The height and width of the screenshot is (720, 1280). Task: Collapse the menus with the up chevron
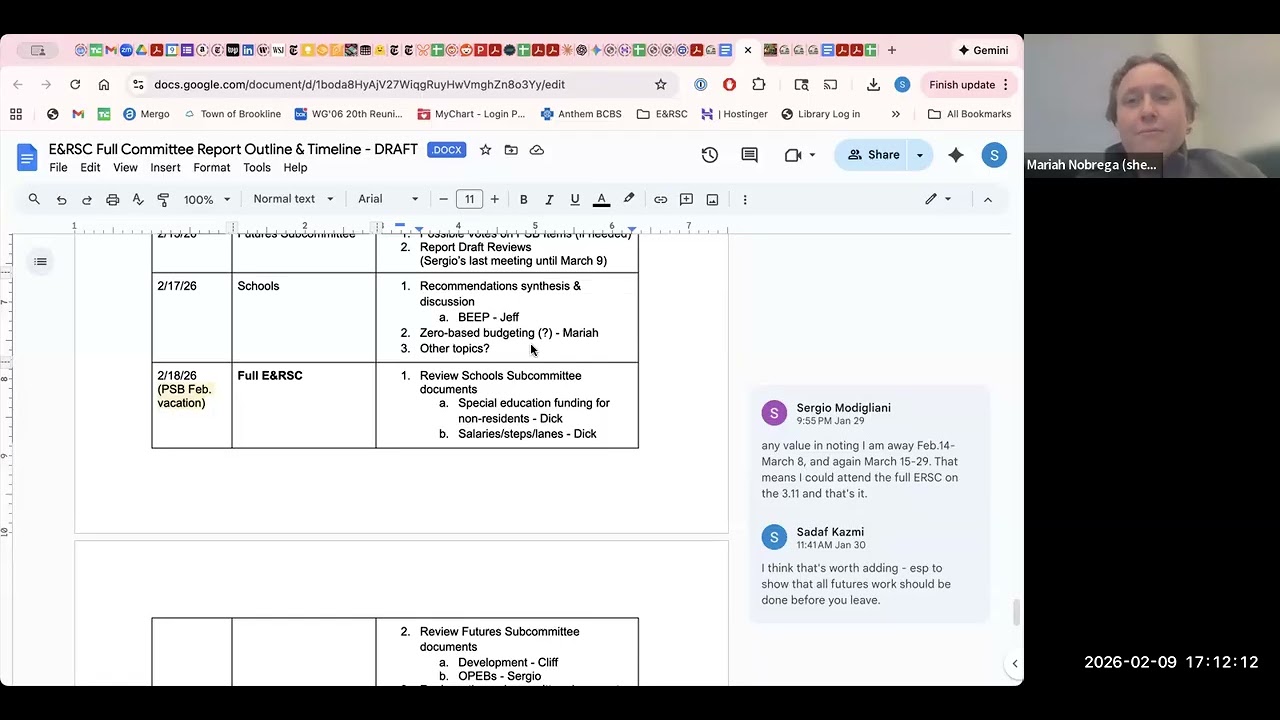coord(988,199)
